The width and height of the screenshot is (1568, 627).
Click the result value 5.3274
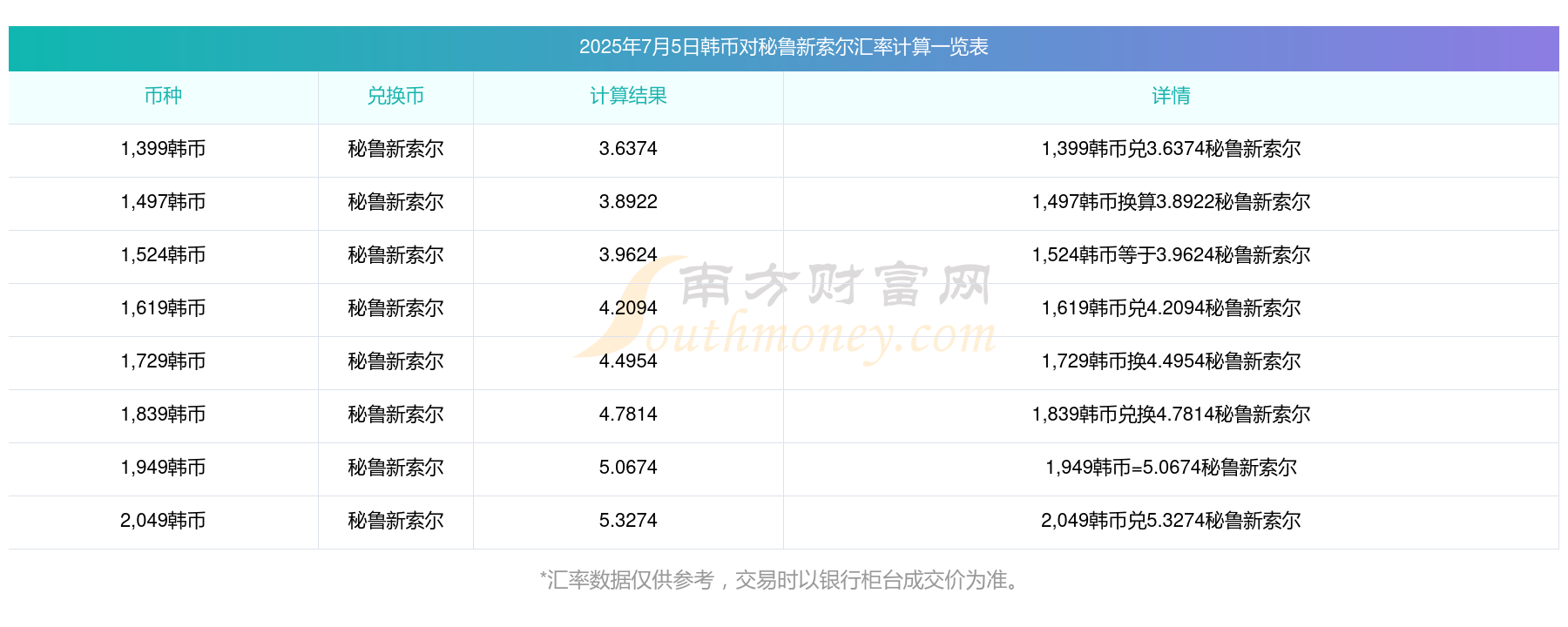pos(628,521)
